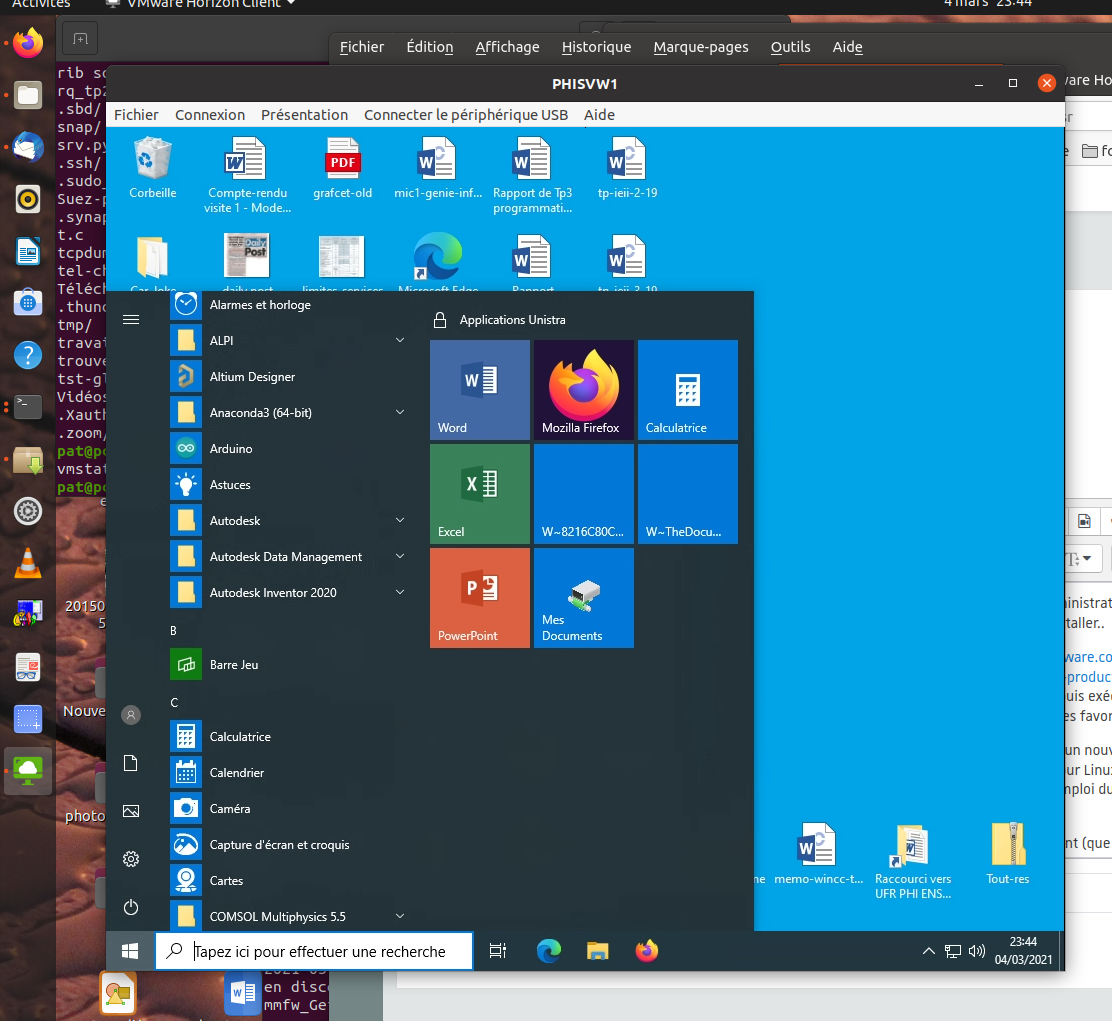Open Horizon Aide menu

599,115
